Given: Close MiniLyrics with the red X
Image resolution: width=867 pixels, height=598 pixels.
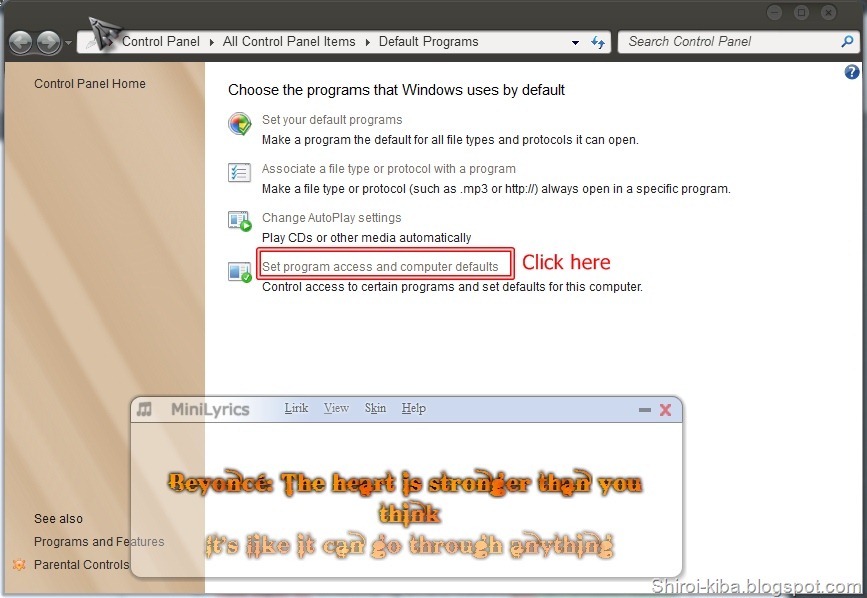Looking at the screenshot, I should 666,410.
